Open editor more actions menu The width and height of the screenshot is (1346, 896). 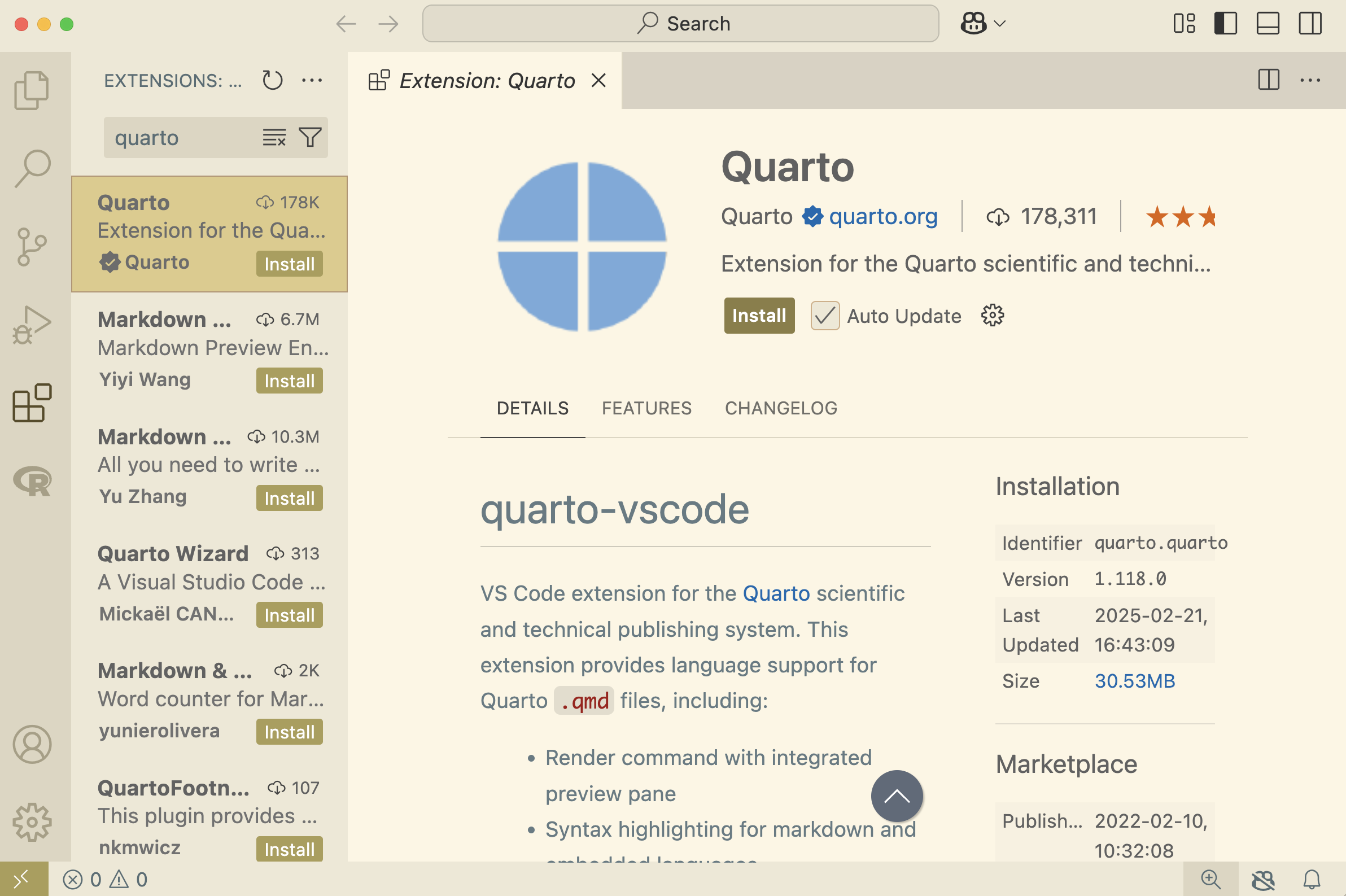[1310, 81]
